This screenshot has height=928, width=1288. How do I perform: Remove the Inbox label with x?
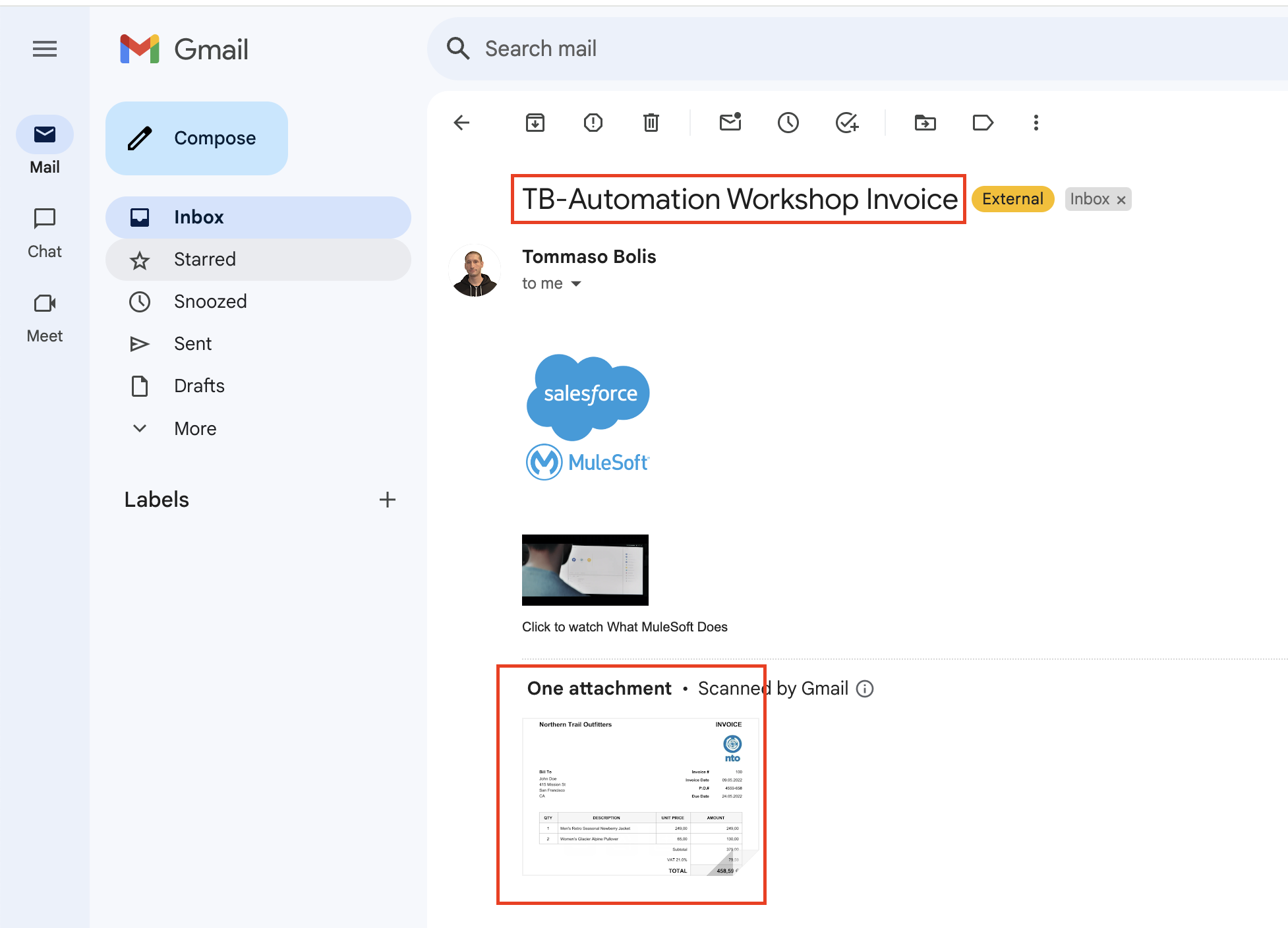[1121, 200]
